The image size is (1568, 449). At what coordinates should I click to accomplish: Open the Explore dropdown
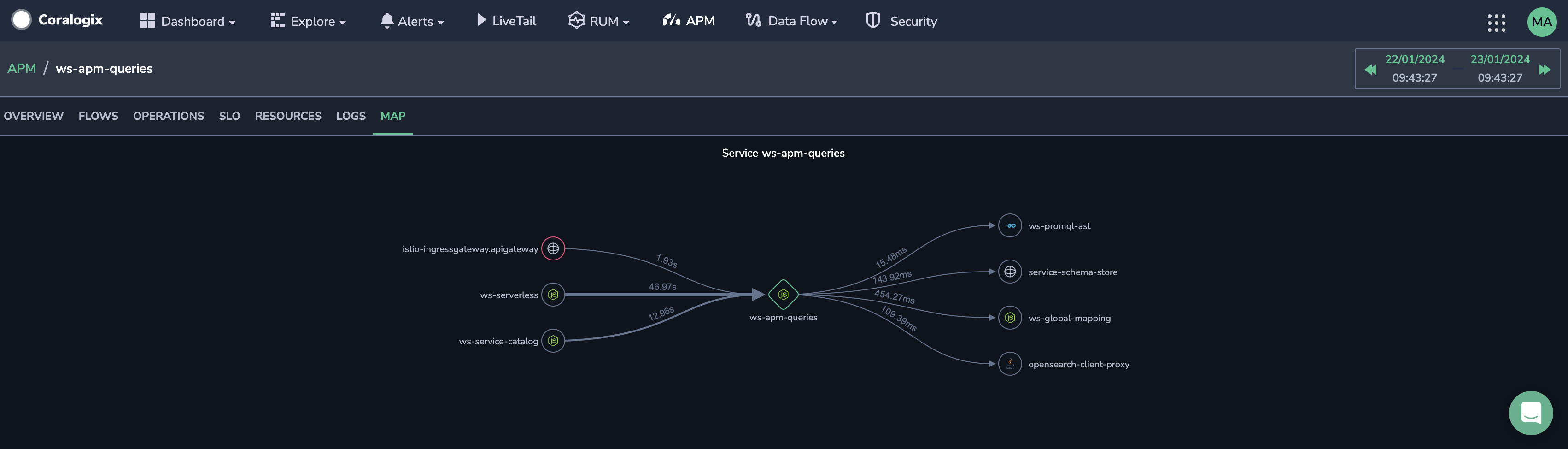308,21
